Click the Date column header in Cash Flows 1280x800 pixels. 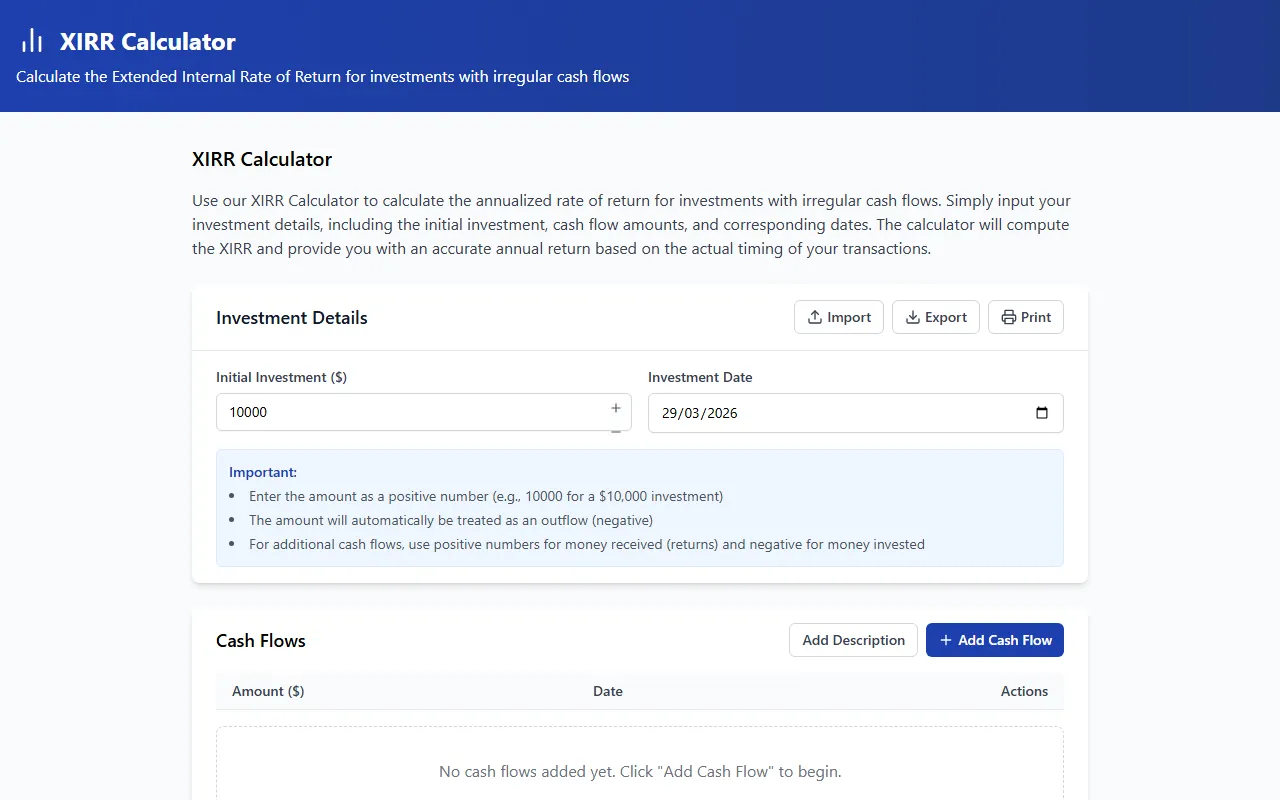point(608,691)
